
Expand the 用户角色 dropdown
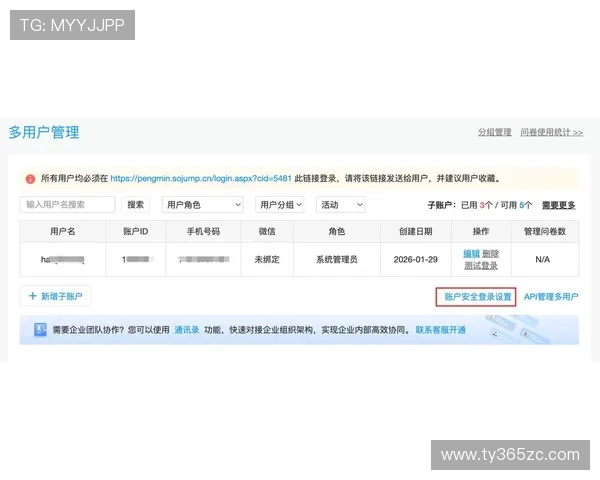click(202, 205)
